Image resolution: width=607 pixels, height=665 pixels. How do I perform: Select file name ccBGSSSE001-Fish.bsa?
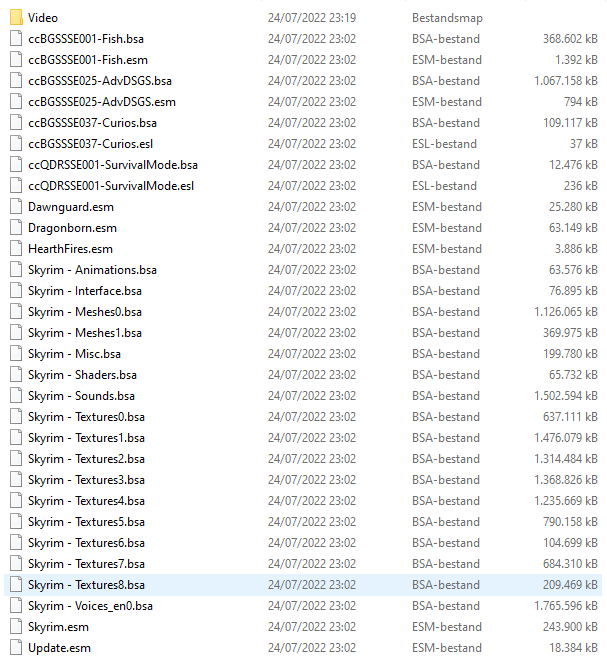(86, 39)
